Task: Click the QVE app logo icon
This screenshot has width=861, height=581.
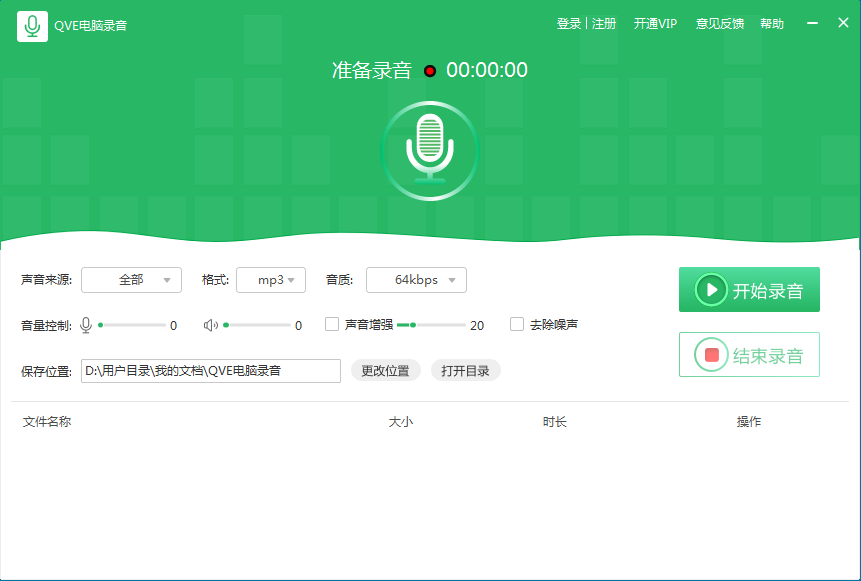Action: coord(32,25)
